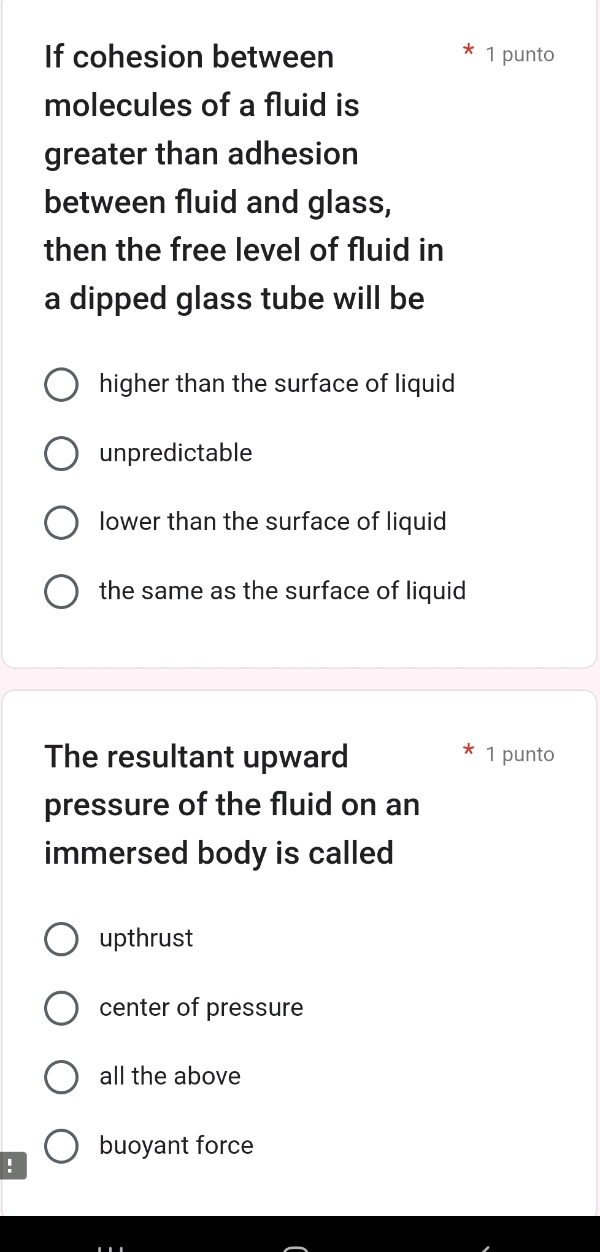This screenshot has height=1252, width=600.
Task: Click '1 punto' label on upward pressure question
Action: 519,755
